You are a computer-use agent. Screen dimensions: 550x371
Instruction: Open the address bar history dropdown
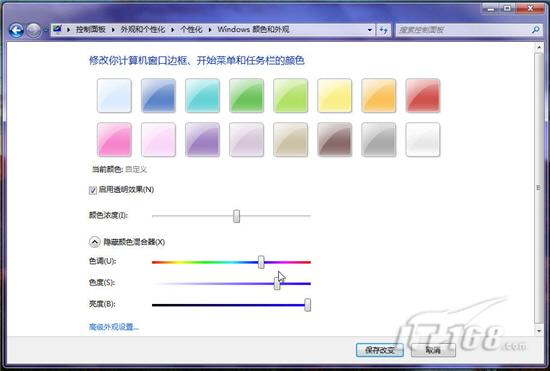(369, 30)
